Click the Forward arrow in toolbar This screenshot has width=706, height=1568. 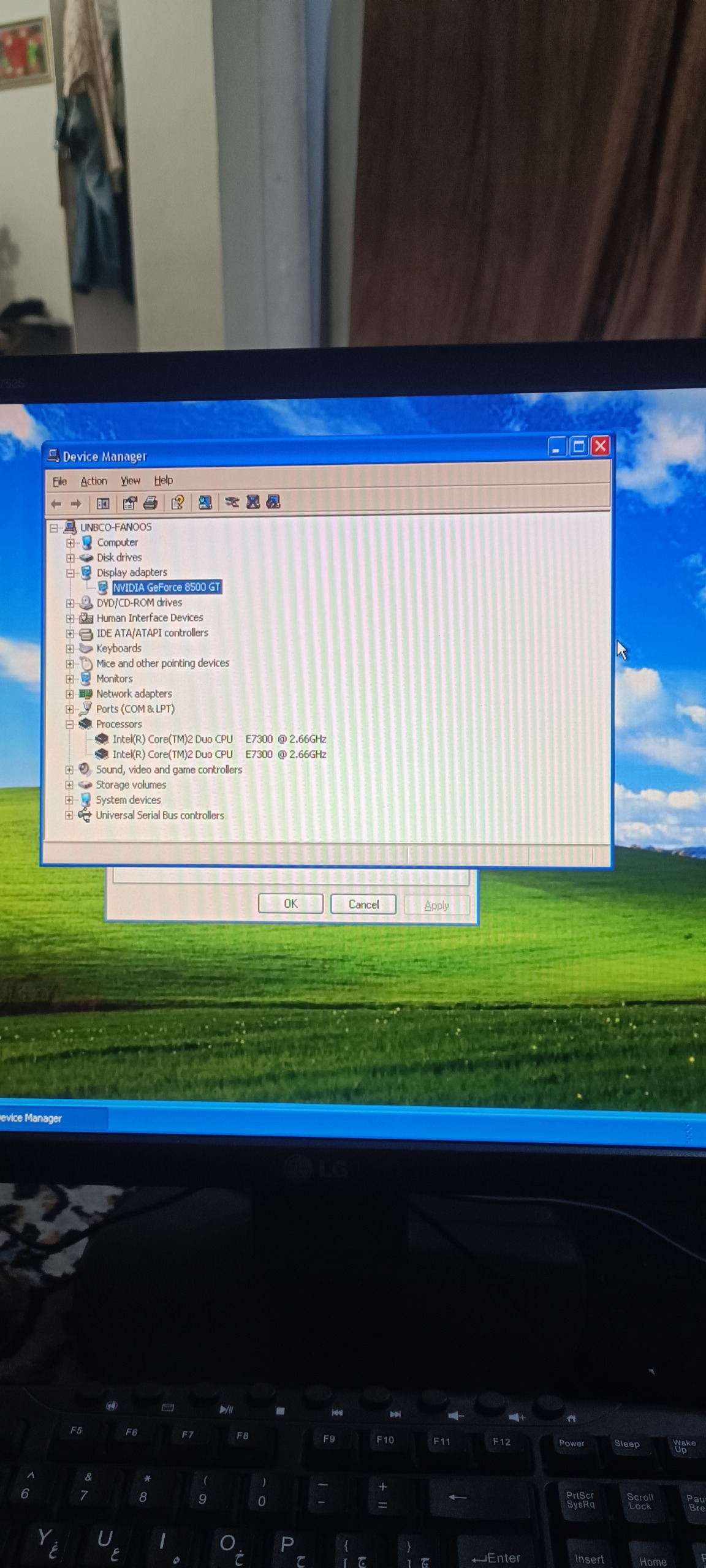click(76, 504)
